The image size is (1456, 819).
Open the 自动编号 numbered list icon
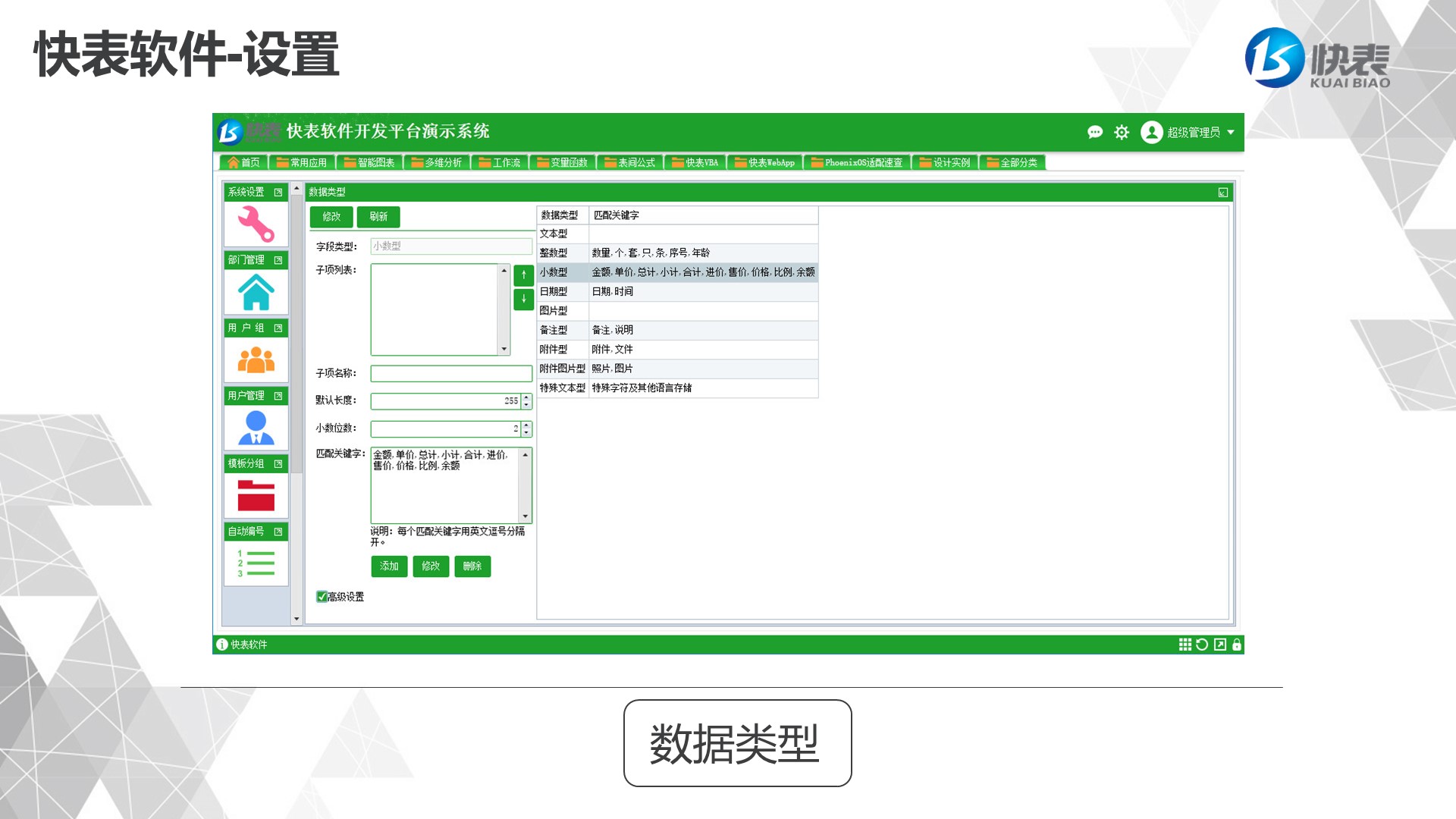click(256, 563)
